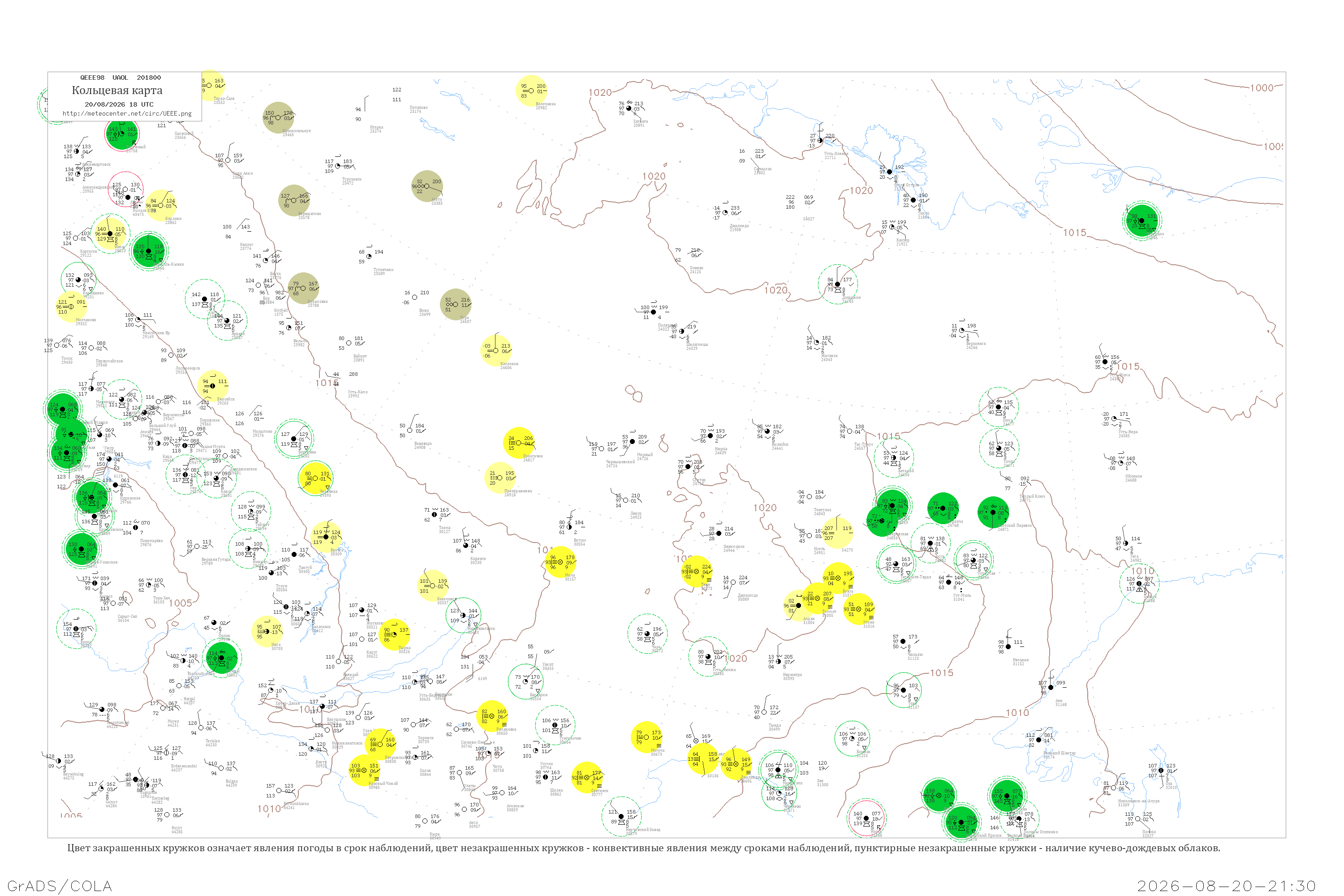Viewport: 1344px width, 896px height.
Task: Click the 'Могоча' station name
Action: coord(657,750)
